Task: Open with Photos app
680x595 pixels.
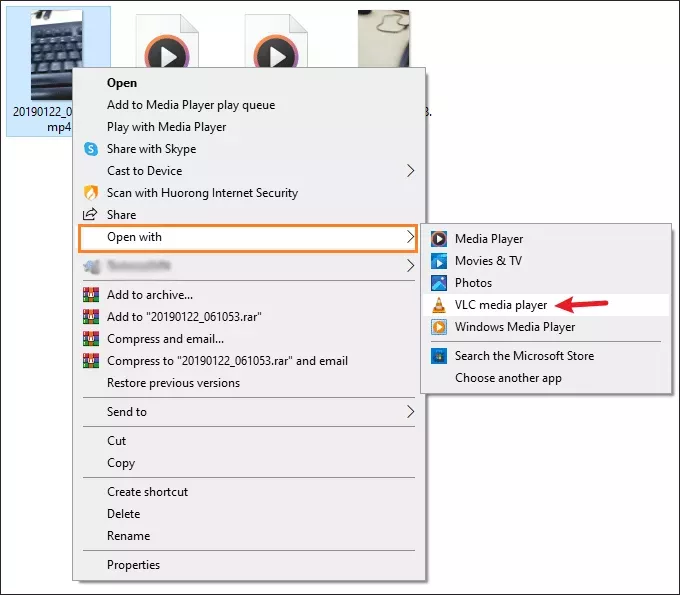Action: (x=546, y=283)
